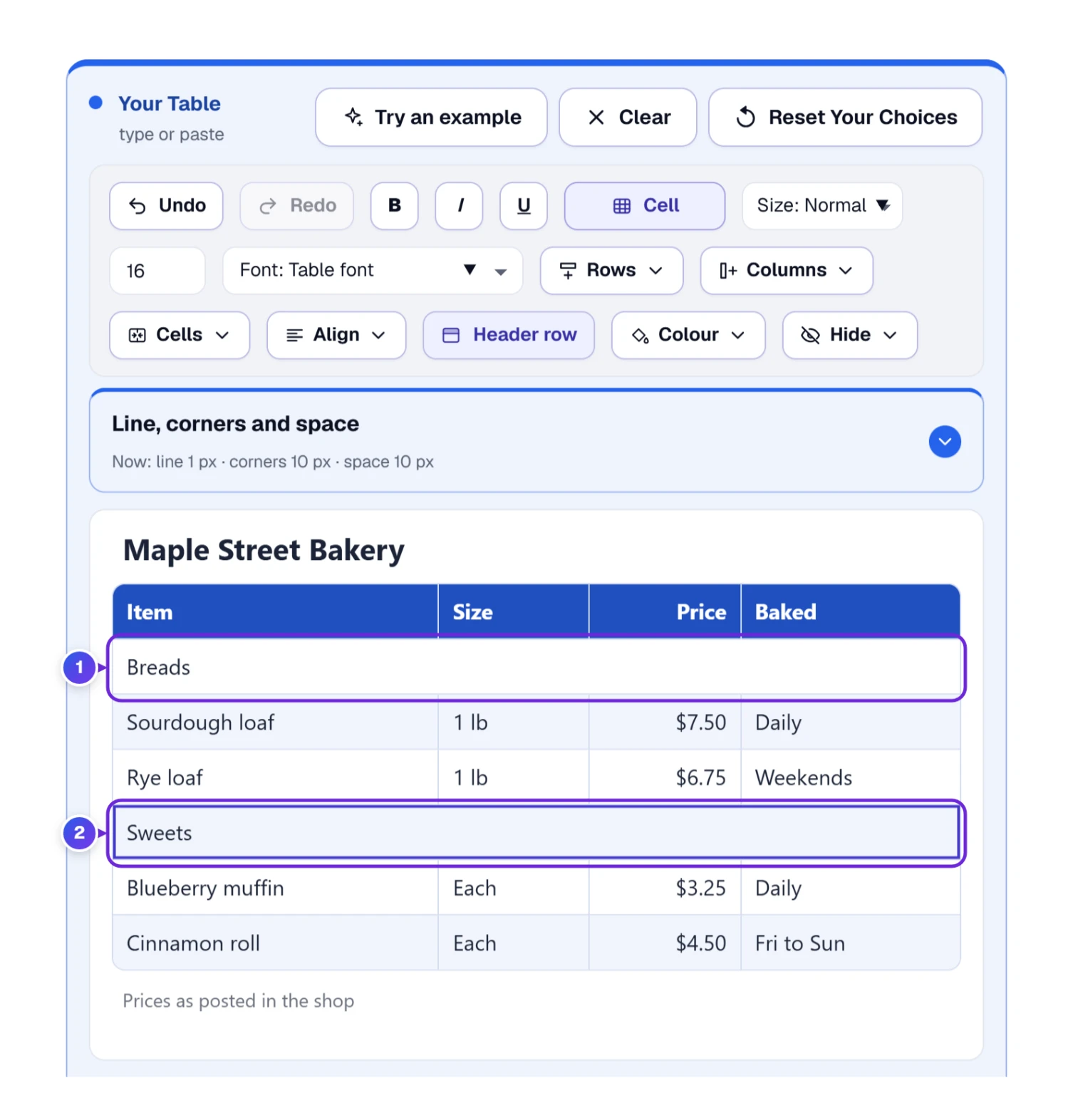Image resolution: width=1073 pixels, height=1120 pixels.
Task: Toggle bold formatting
Action: 394,206
